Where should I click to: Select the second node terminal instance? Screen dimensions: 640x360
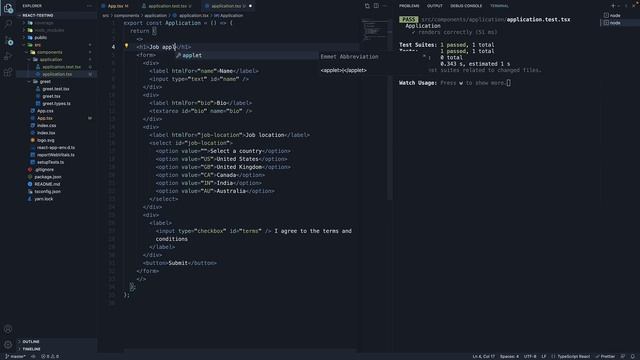click(x=620, y=23)
